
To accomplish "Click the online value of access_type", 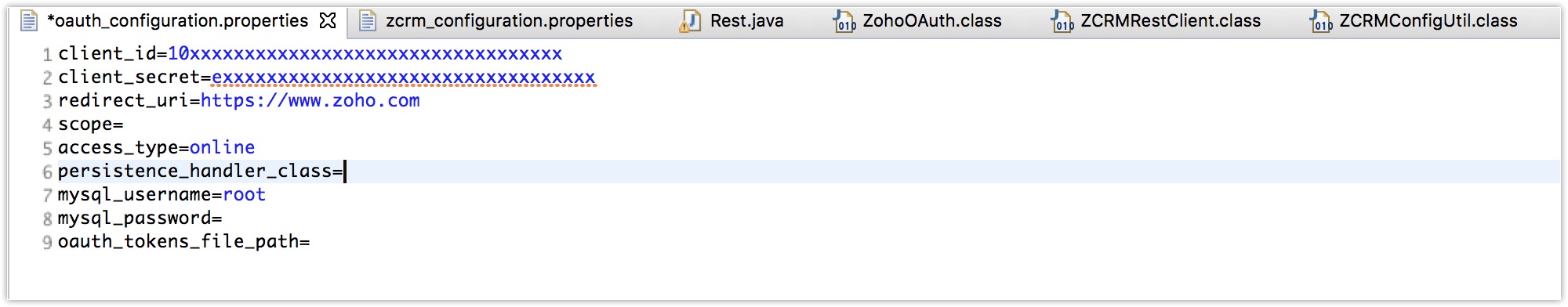I will (222, 147).
